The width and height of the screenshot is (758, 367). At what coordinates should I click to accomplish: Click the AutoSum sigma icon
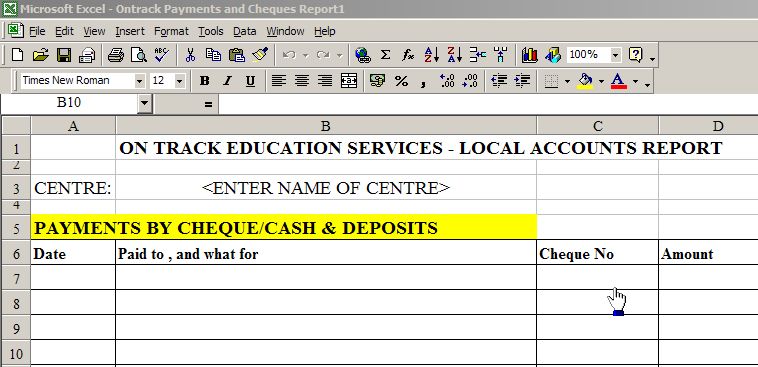click(385, 55)
